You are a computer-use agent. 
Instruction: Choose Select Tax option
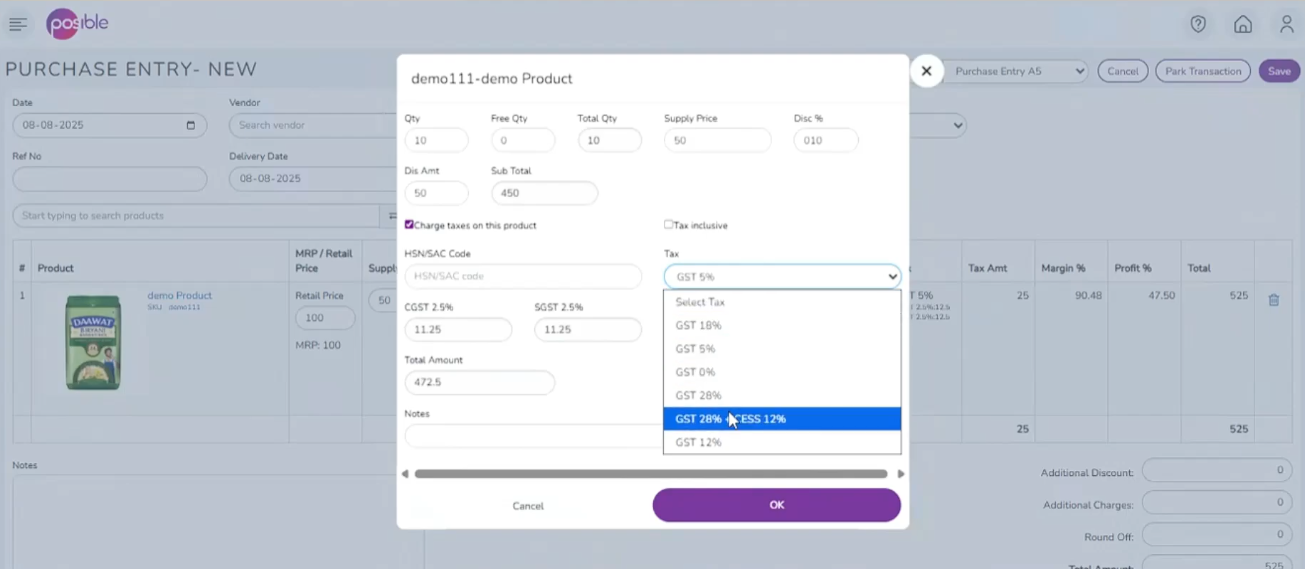coord(782,302)
